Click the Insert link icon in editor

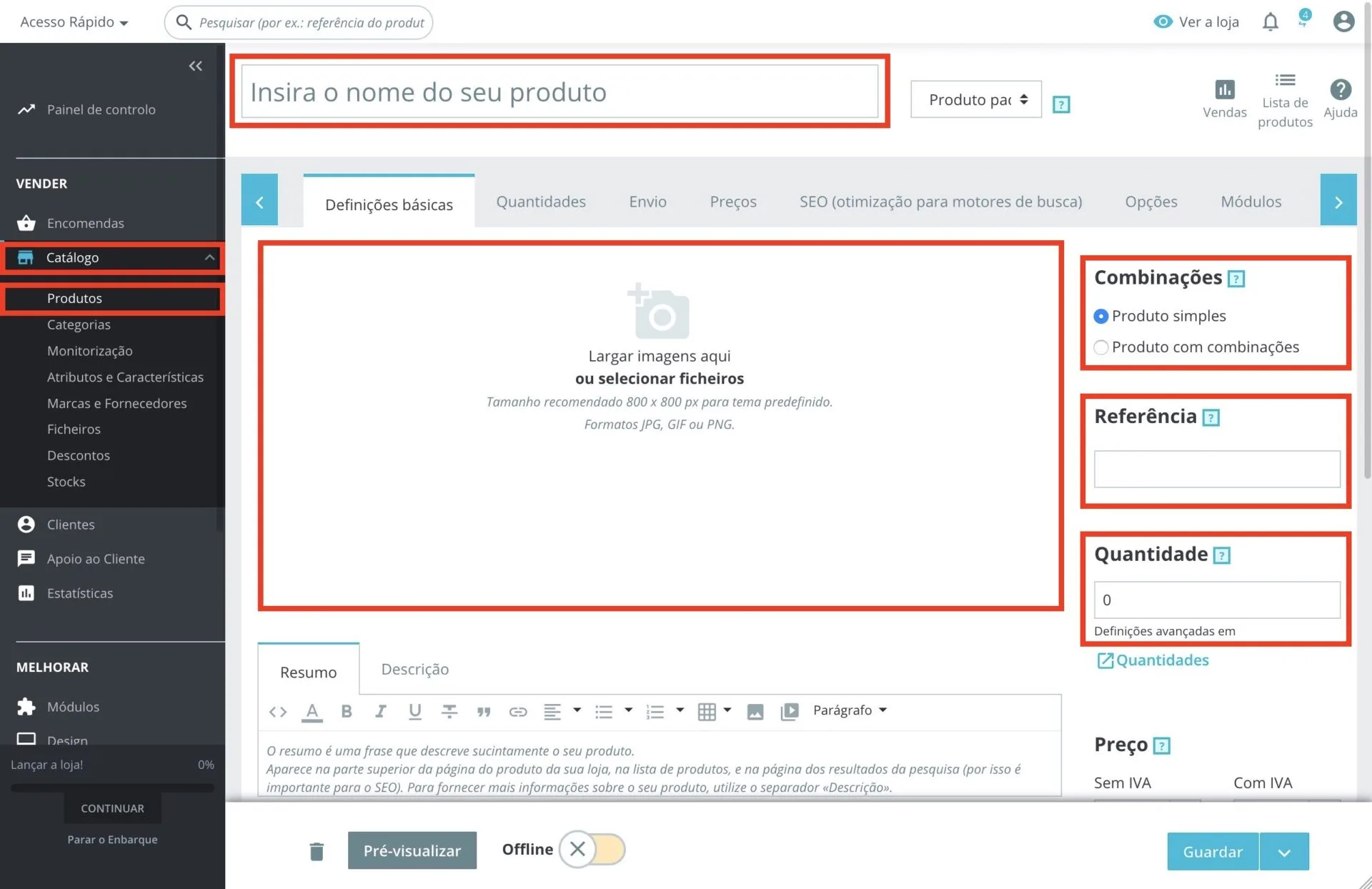tap(517, 712)
